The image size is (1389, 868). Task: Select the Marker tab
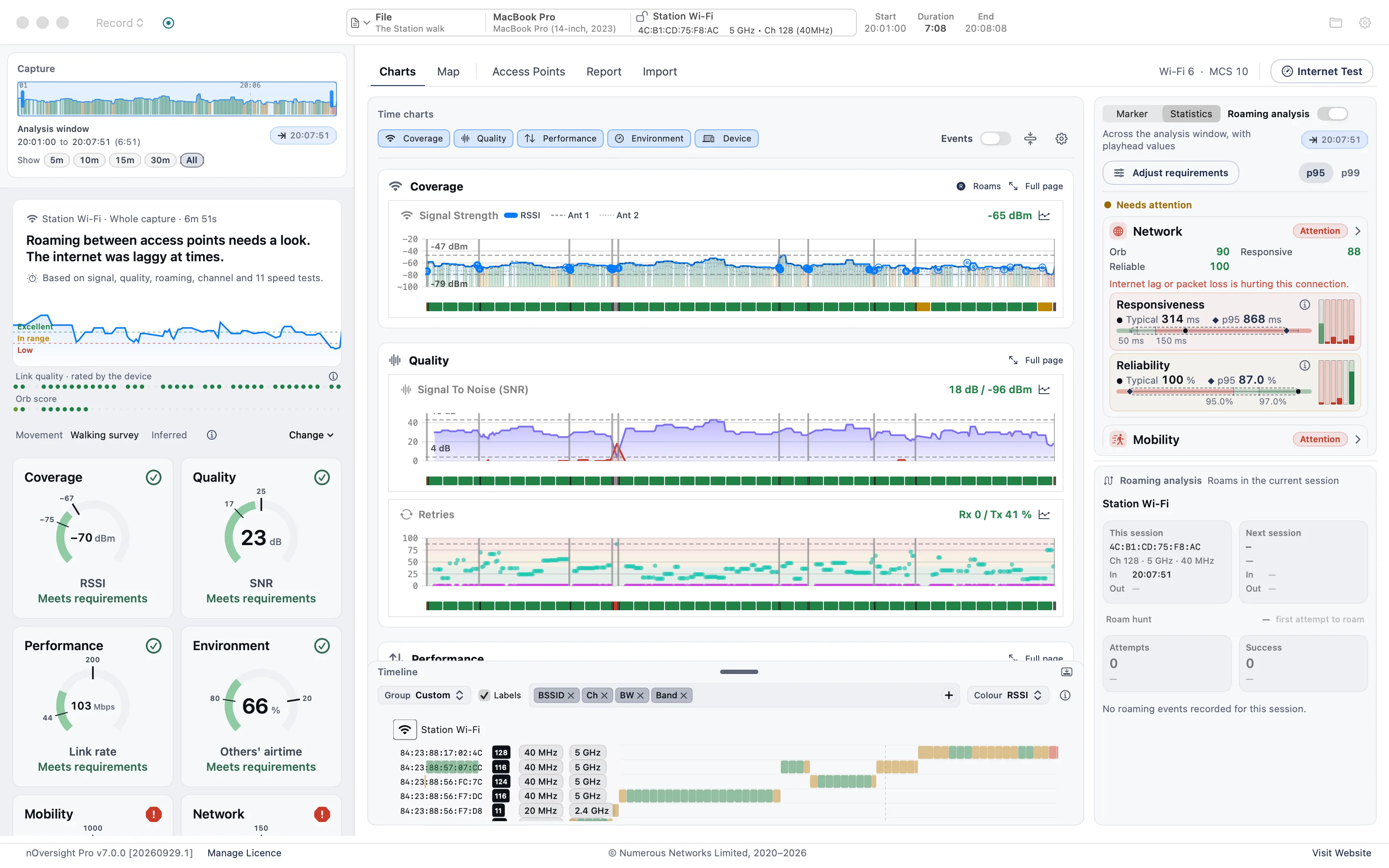coord(1132,114)
